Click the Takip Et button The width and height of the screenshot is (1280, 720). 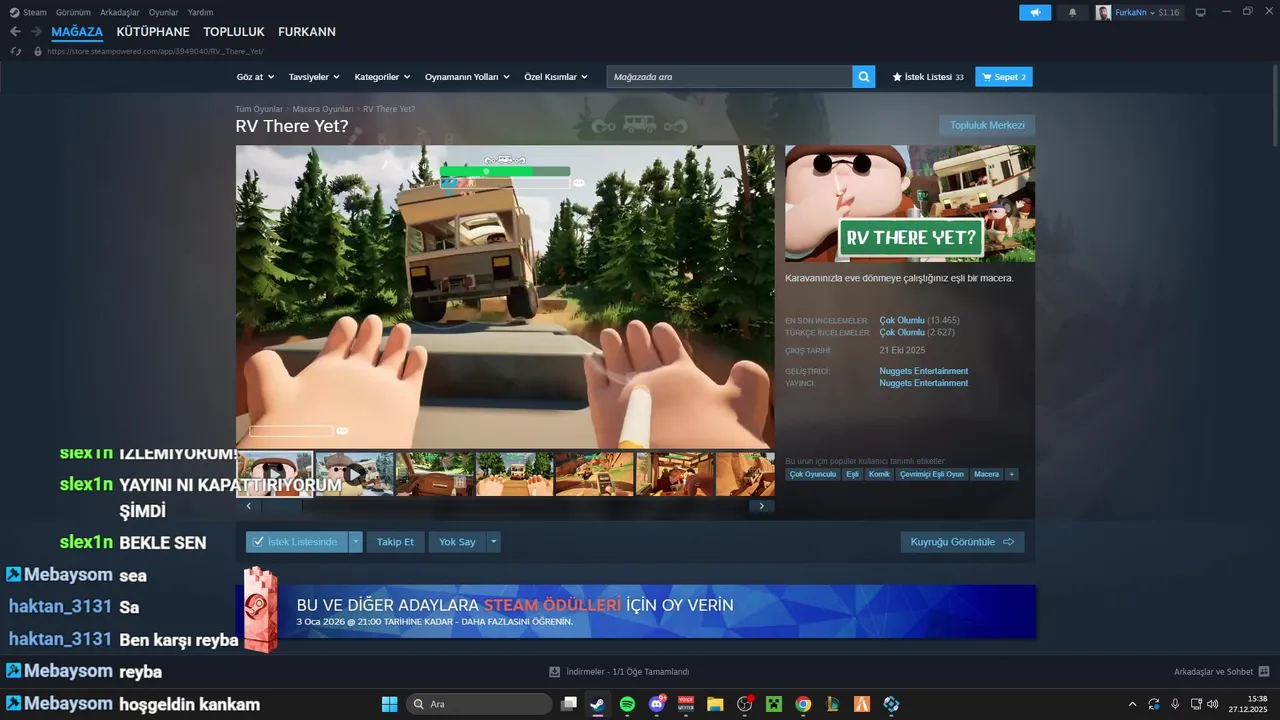(395, 542)
